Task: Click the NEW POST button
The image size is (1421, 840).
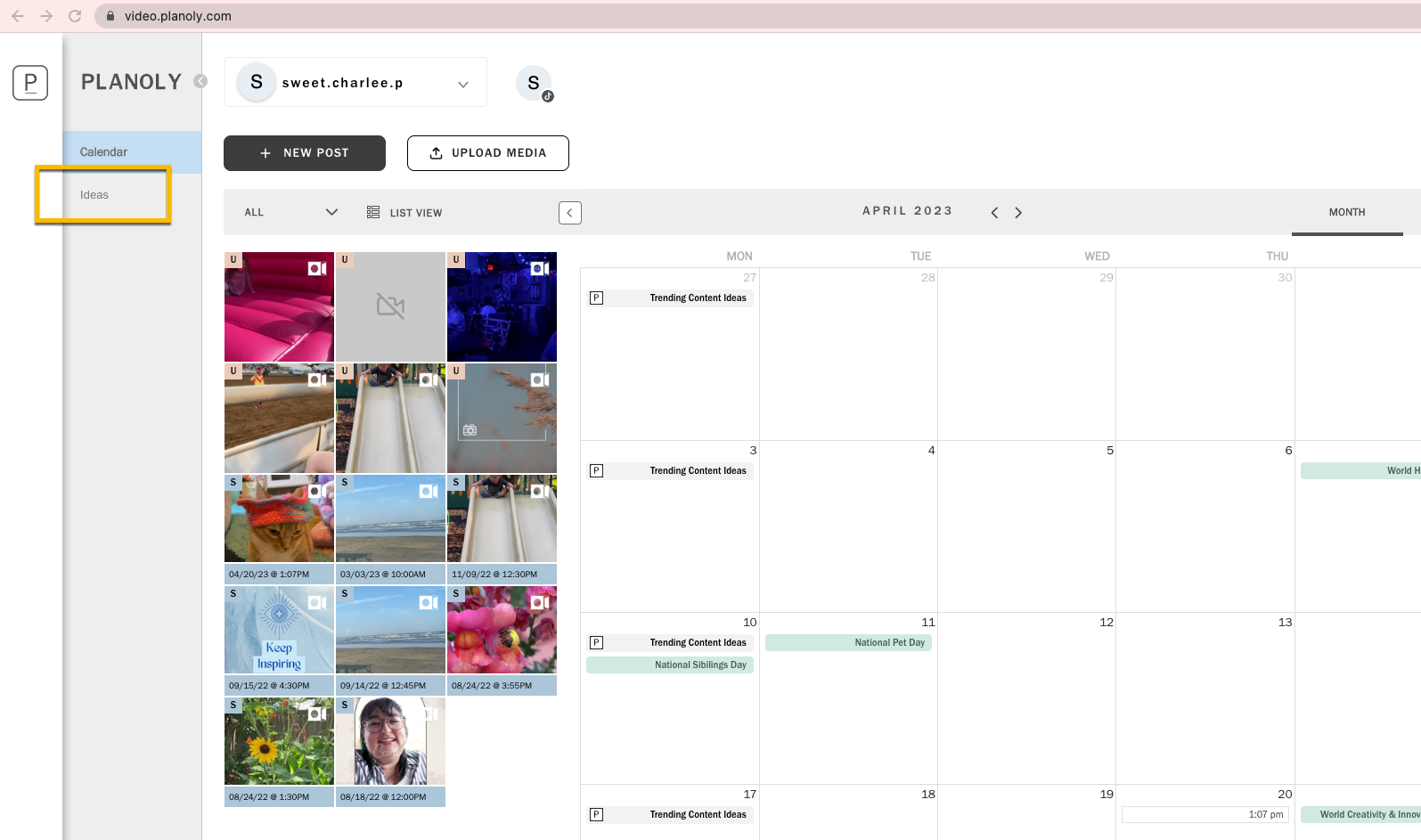Action: pos(305,153)
